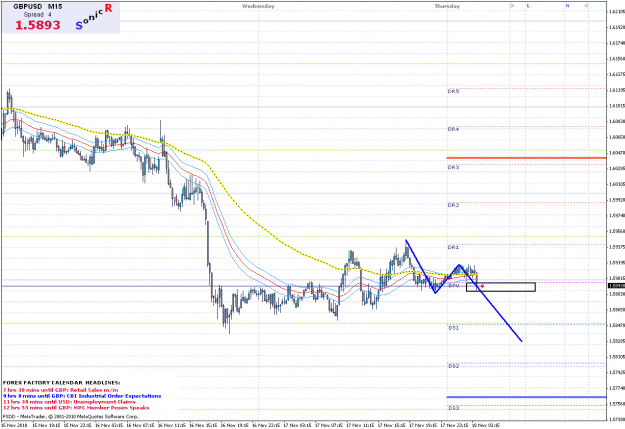Click the 16 Nov 11:15 time axis label
Screen dimensions: 625x429
tap(171, 425)
